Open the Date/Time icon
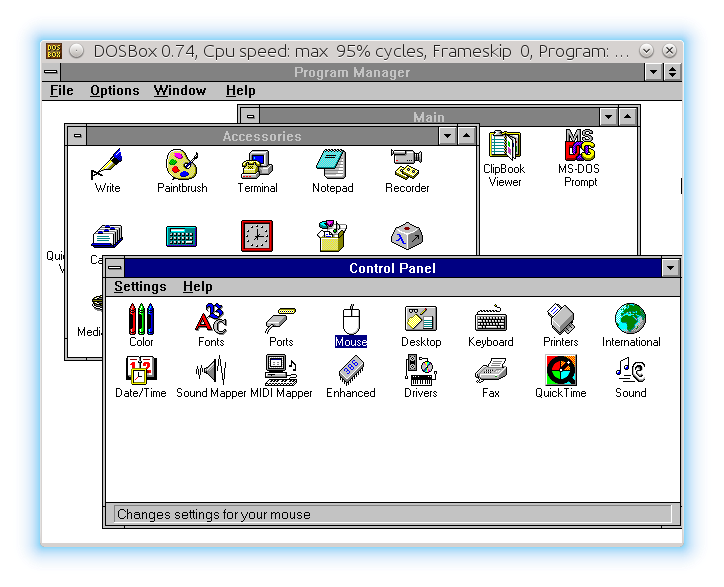This screenshot has height=587, width=724. click(141, 376)
